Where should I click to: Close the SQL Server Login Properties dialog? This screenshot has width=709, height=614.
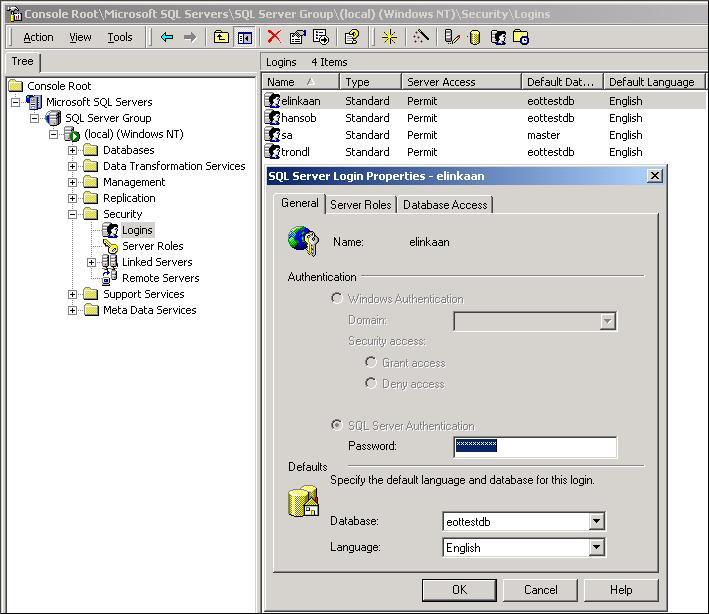click(x=654, y=175)
